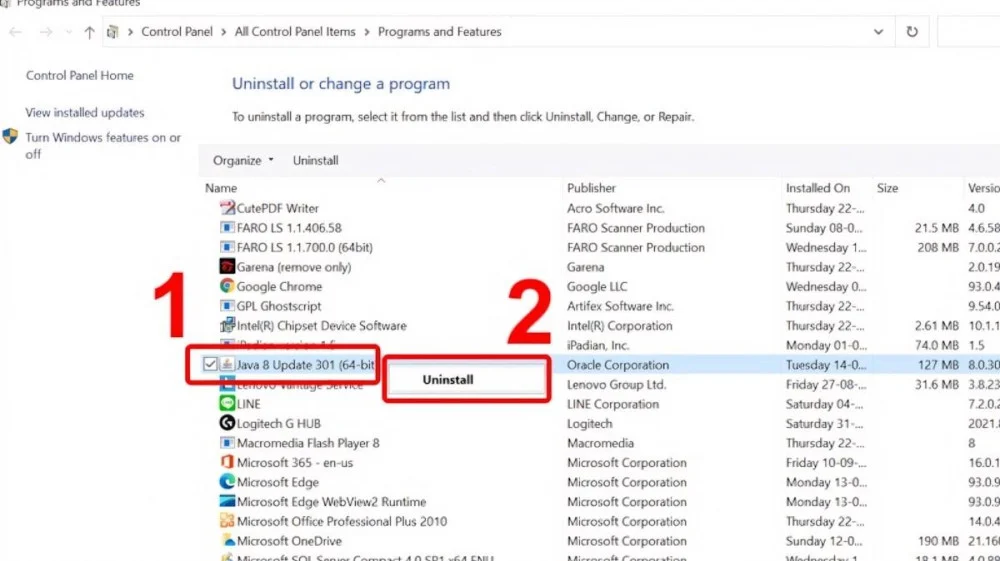Click the LINE app icon
The width and height of the screenshot is (1000, 561).
coord(227,404)
